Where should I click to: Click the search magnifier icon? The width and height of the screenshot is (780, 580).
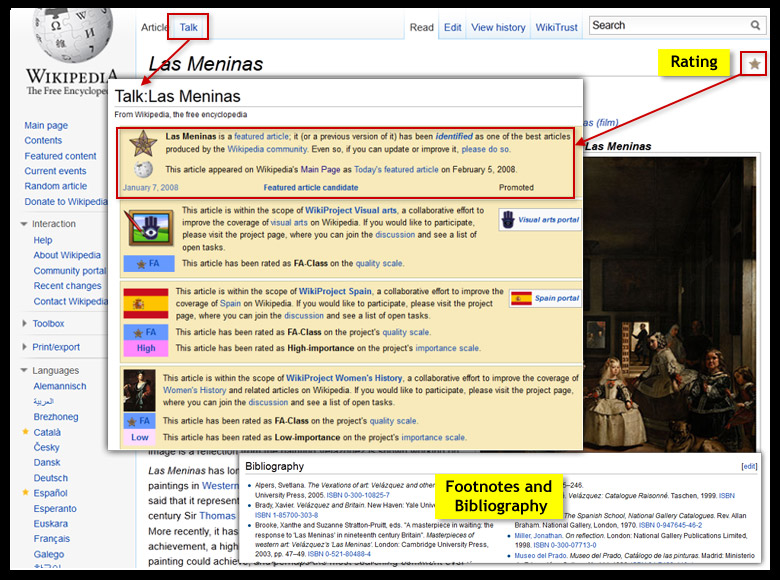(x=756, y=26)
